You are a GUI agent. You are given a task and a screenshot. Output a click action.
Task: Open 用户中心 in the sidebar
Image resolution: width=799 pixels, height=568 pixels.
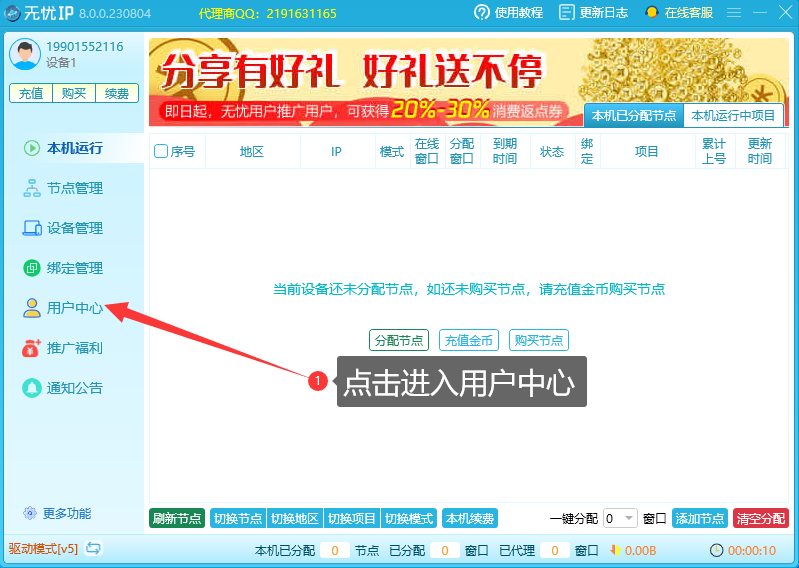74,308
